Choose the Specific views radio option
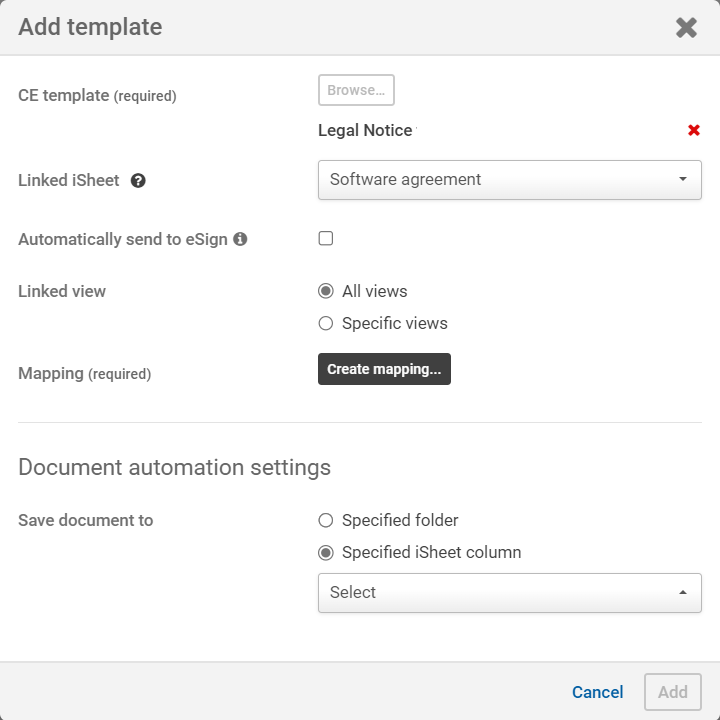The height and width of the screenshot is (720, 720). click(325, 323)
